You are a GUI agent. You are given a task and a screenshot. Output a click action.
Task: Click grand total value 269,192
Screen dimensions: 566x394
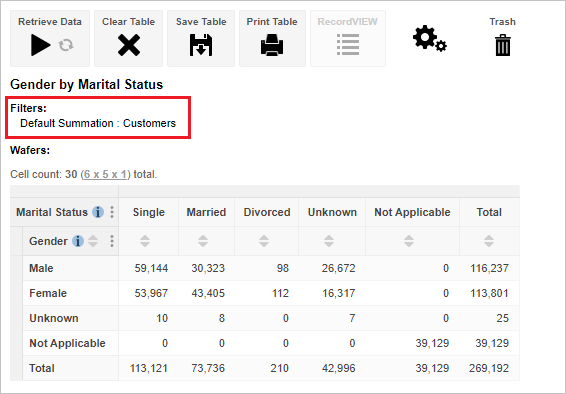[489, 368]
